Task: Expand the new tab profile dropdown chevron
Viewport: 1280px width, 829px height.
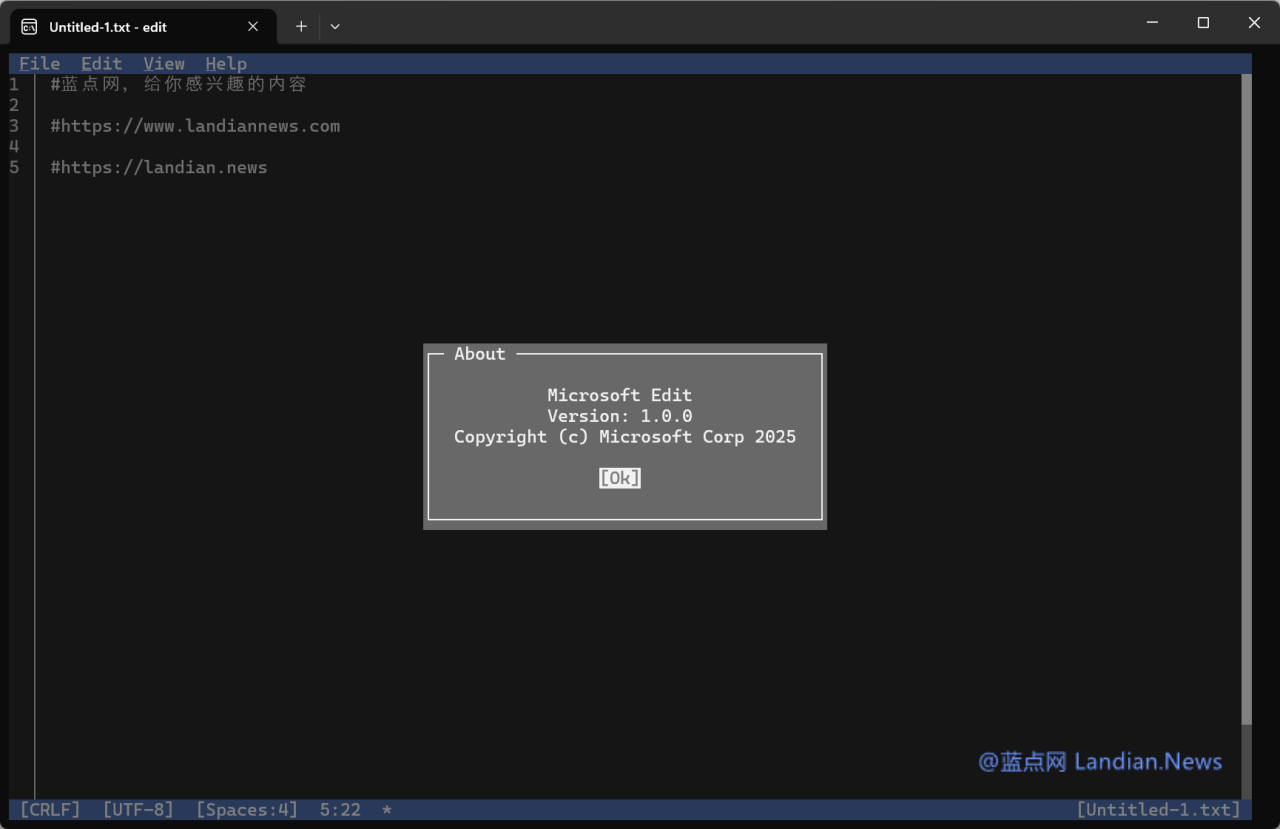Action: coord(335,27)
